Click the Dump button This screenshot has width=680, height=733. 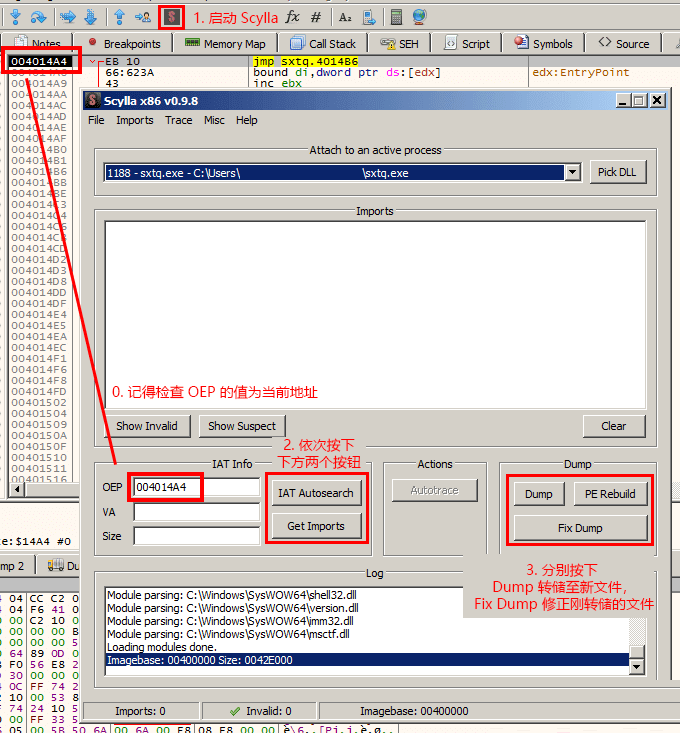[x=539, y=494]
